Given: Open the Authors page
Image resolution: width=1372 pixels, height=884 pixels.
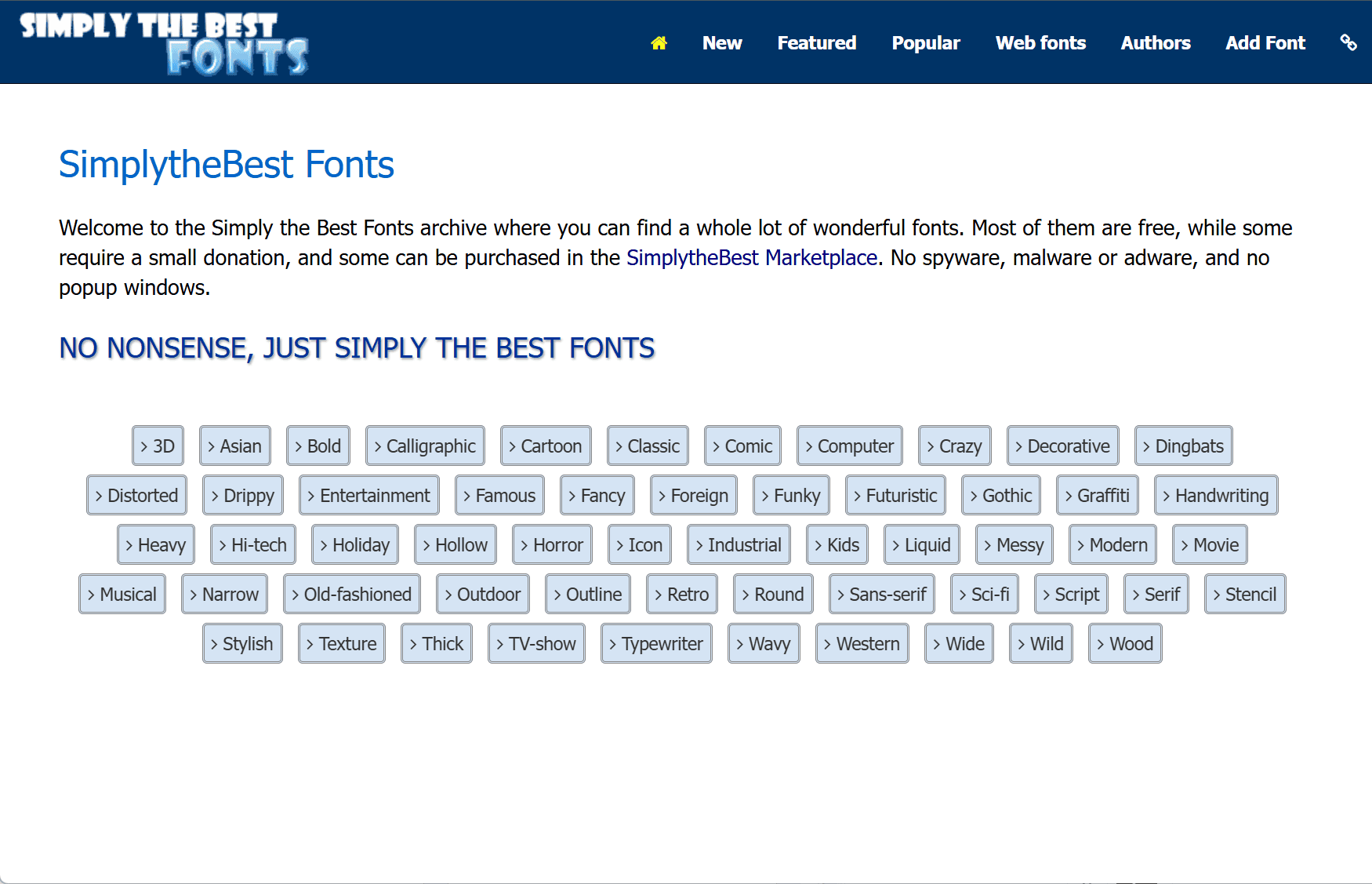Looking at the screenshot, I should tap(1155, 43).
